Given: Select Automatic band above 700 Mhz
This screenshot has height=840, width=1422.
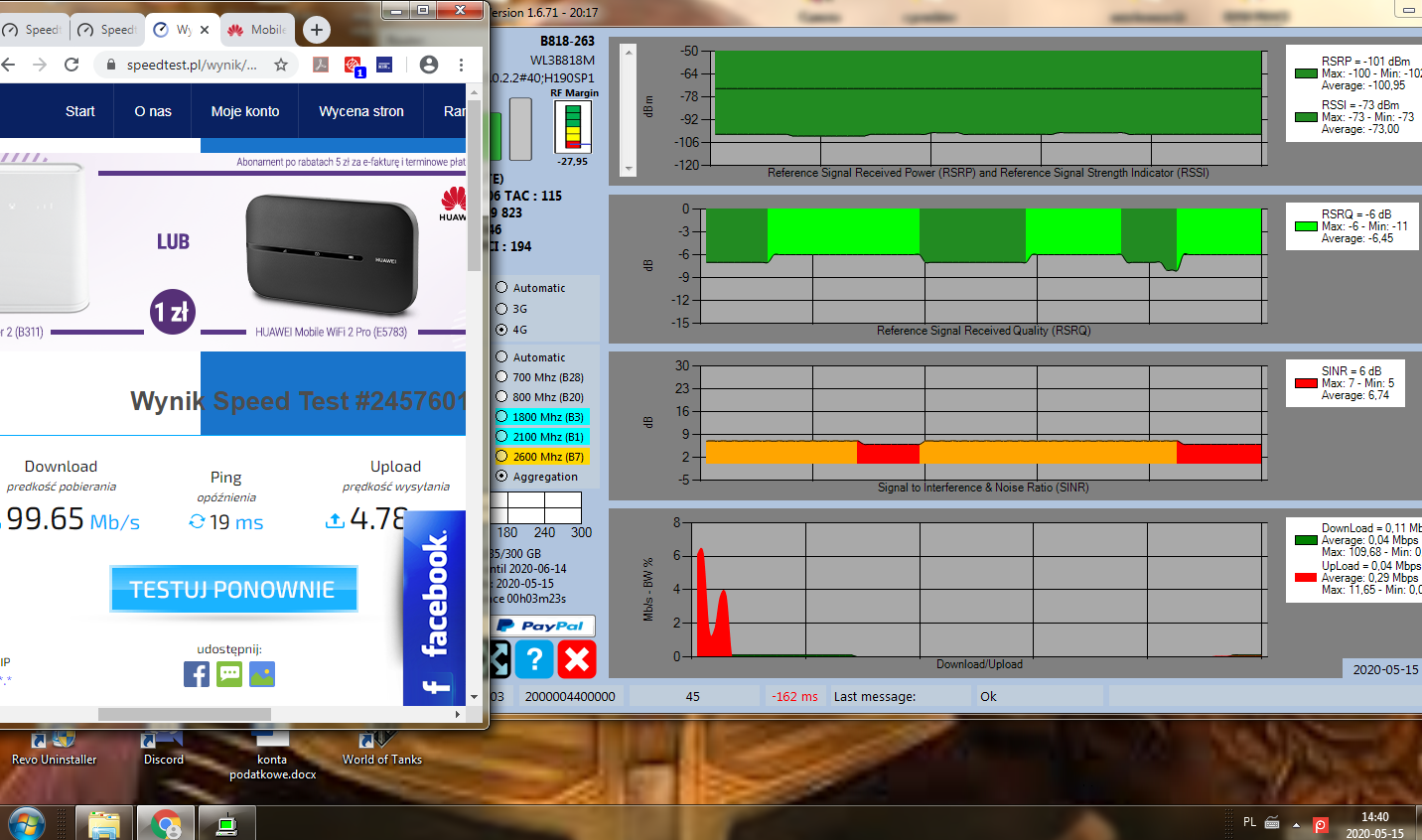Looking at the screenshot, I should click(502, 357).
